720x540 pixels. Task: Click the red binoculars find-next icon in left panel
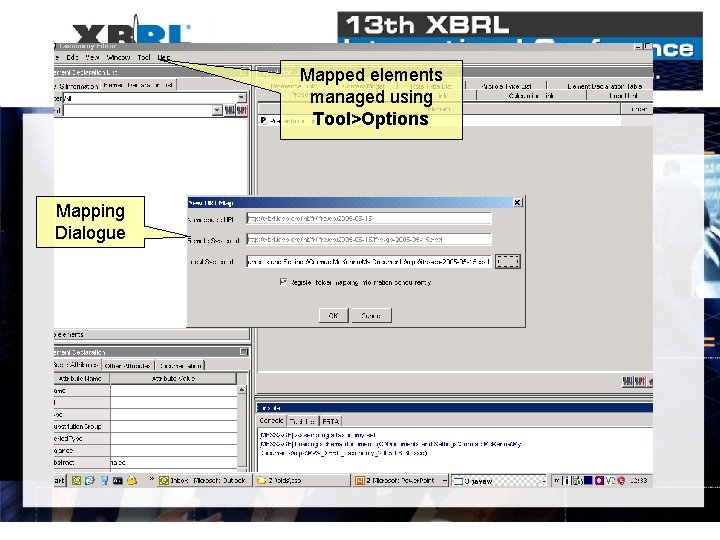tap(242, 110)
